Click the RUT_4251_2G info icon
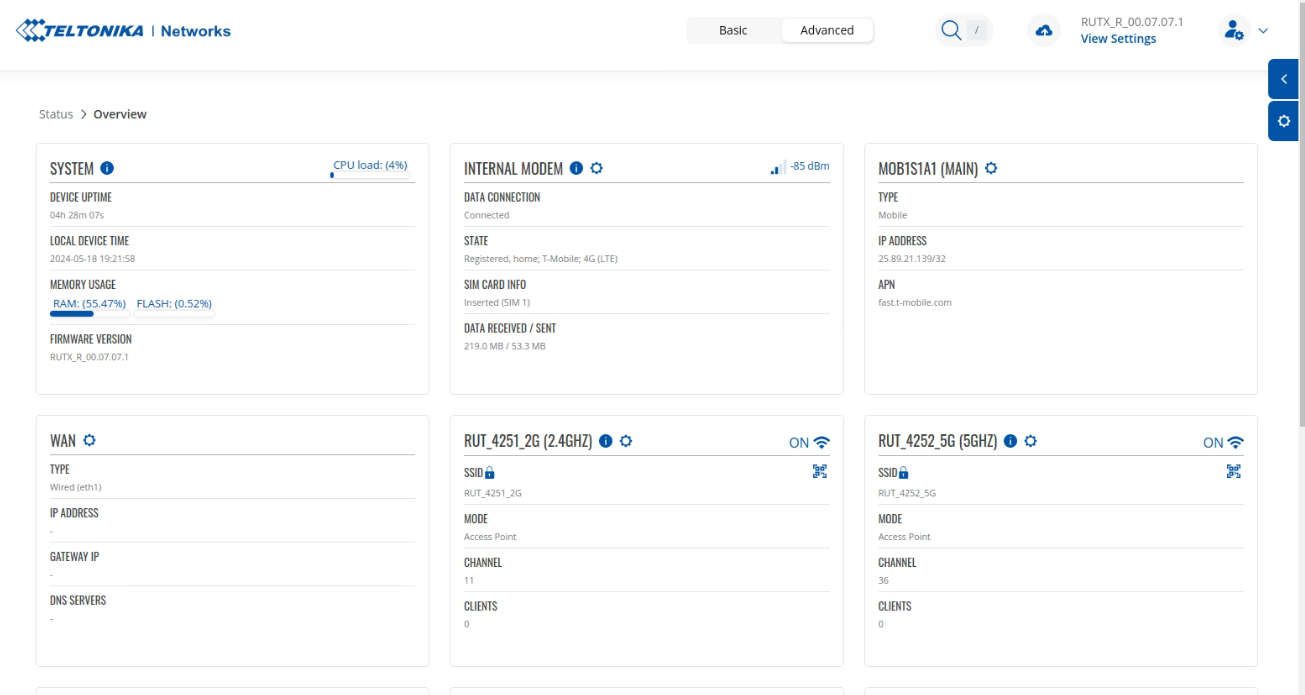The height and width of the screenshot is (695, 1305). click(x=605, y=441)
